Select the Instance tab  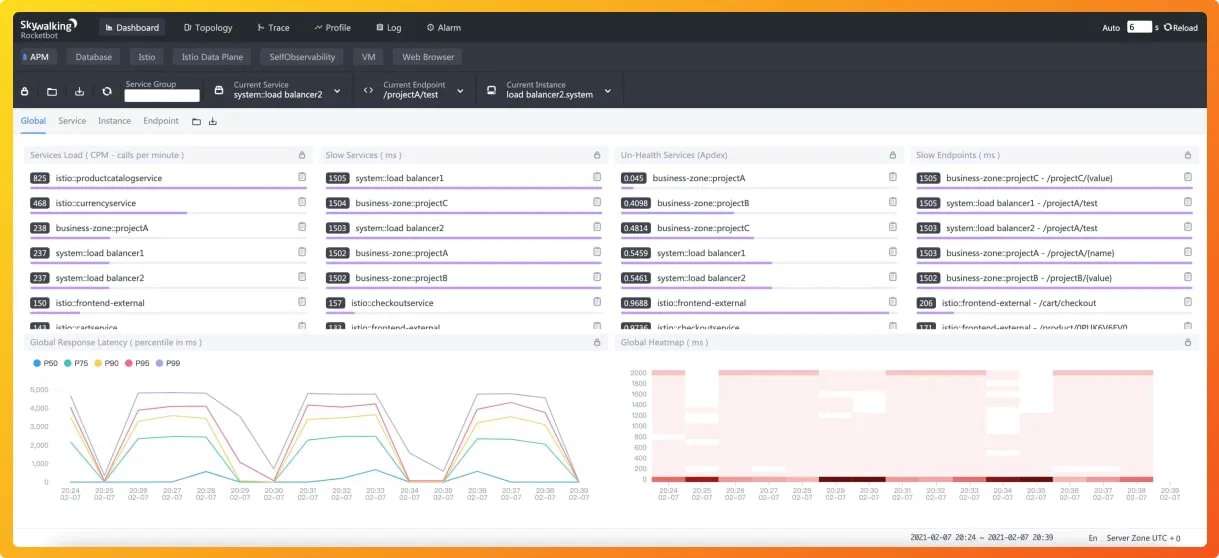pos(114,121)
